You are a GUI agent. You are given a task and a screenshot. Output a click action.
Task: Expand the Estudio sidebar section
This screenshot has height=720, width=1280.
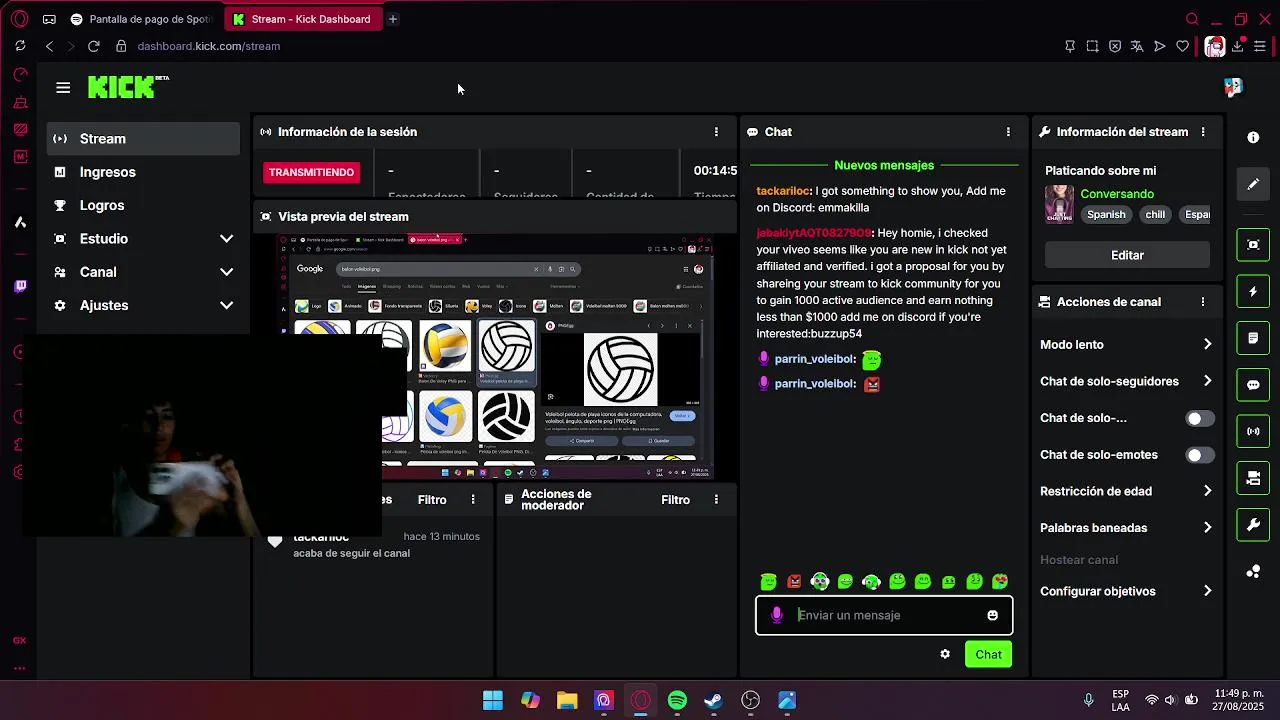[x=143, y=239]
